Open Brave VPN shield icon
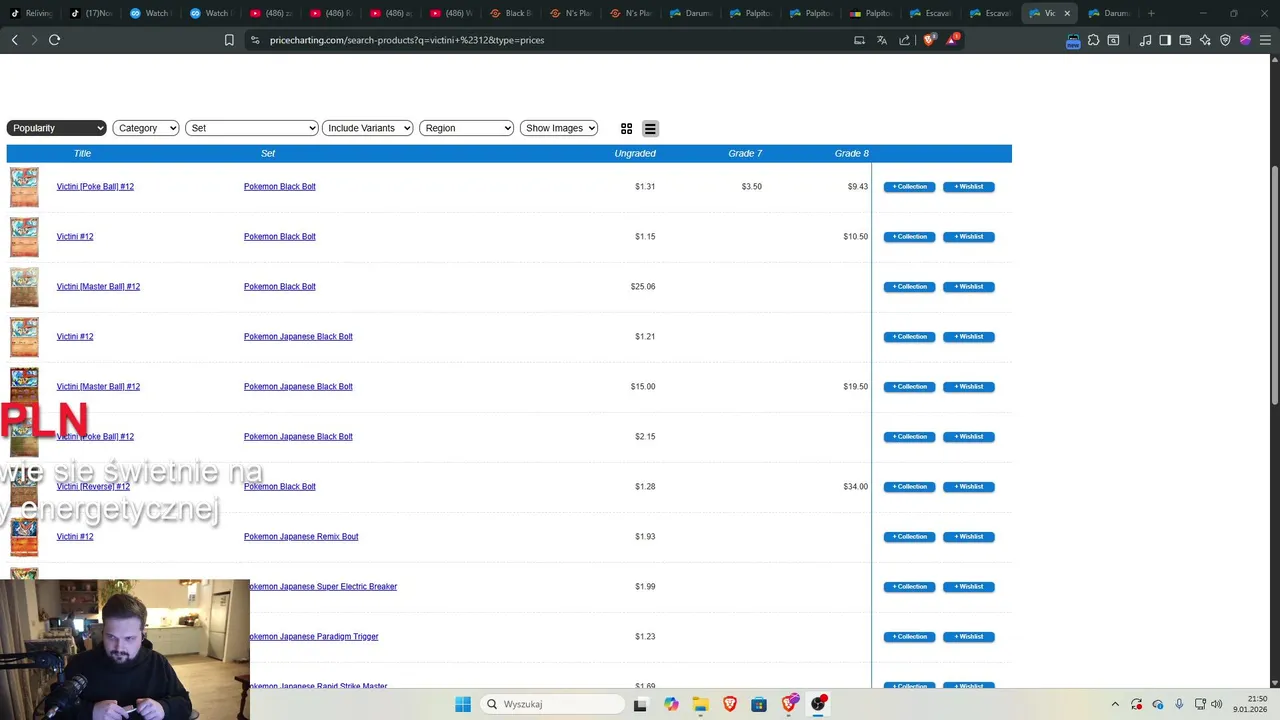Image resolution: width=1280 pixels, height=720 pixels. click(x=1225, y=40)
